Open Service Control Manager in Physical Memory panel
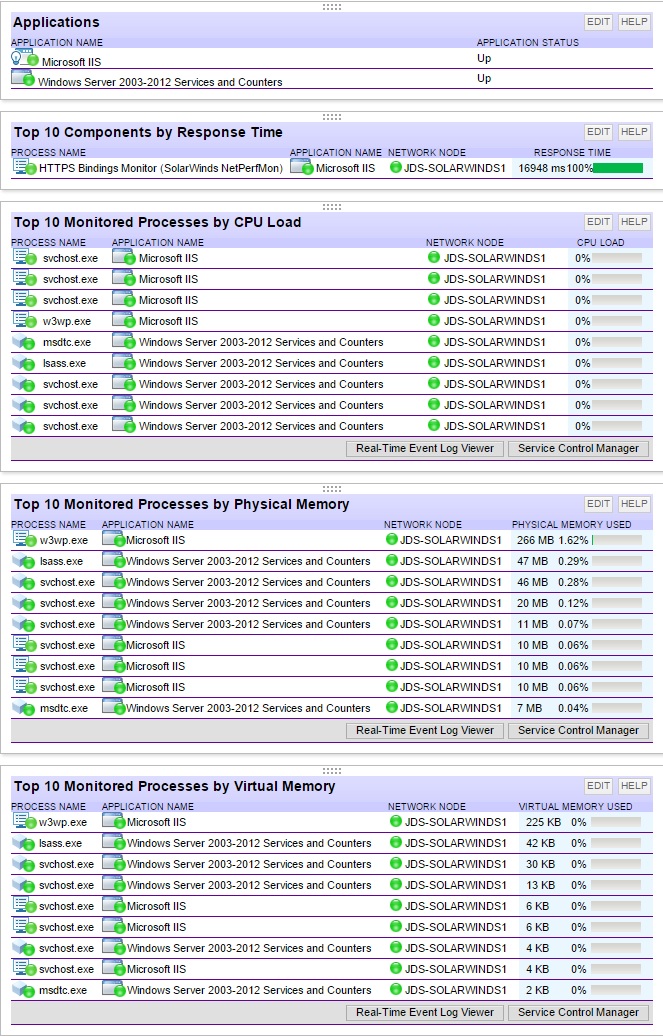Image resolution: width=663 pixels, height=1036 pixels. point(578,731)
